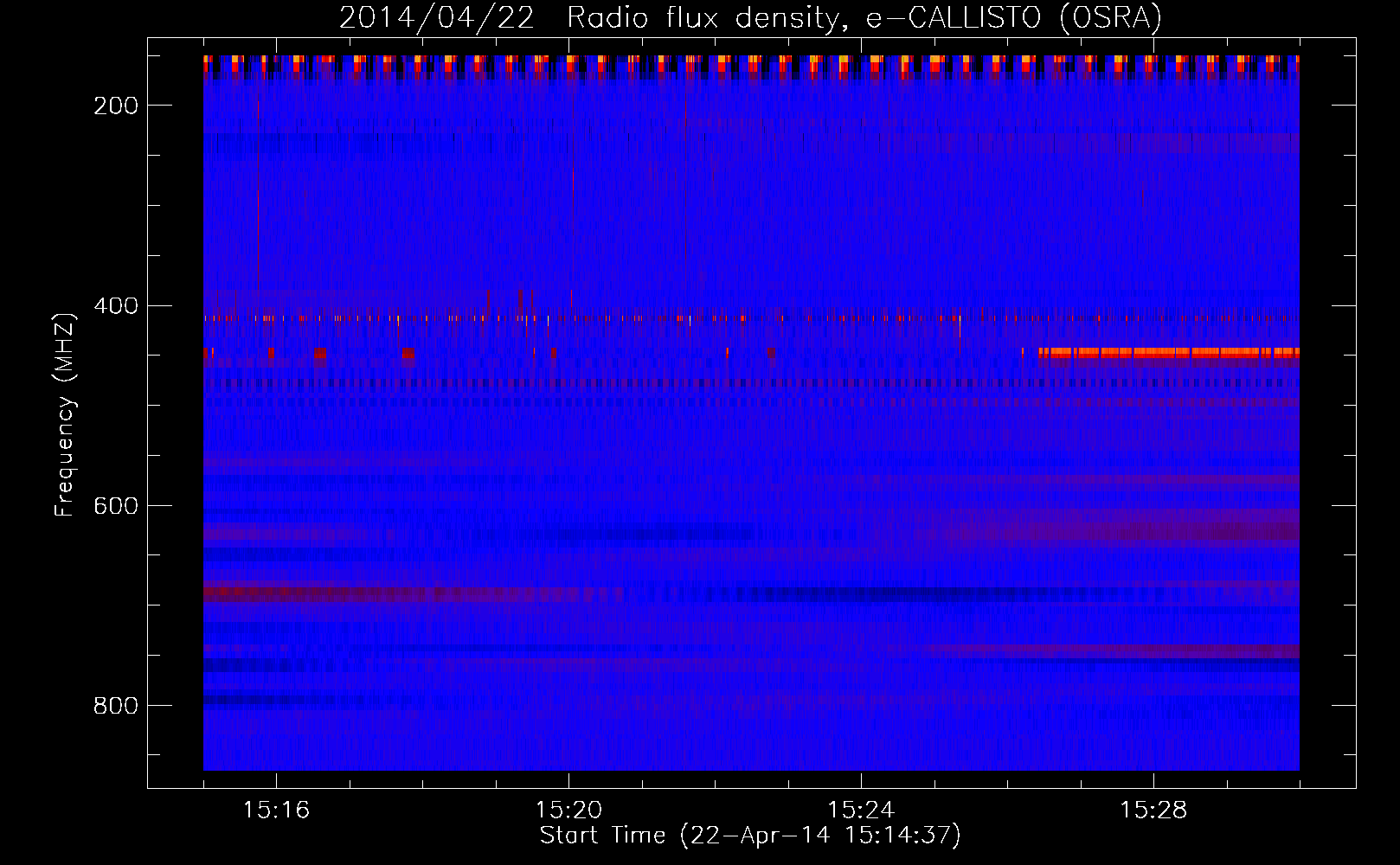Click the '400' frequency tick label

[x=116, y=306]
